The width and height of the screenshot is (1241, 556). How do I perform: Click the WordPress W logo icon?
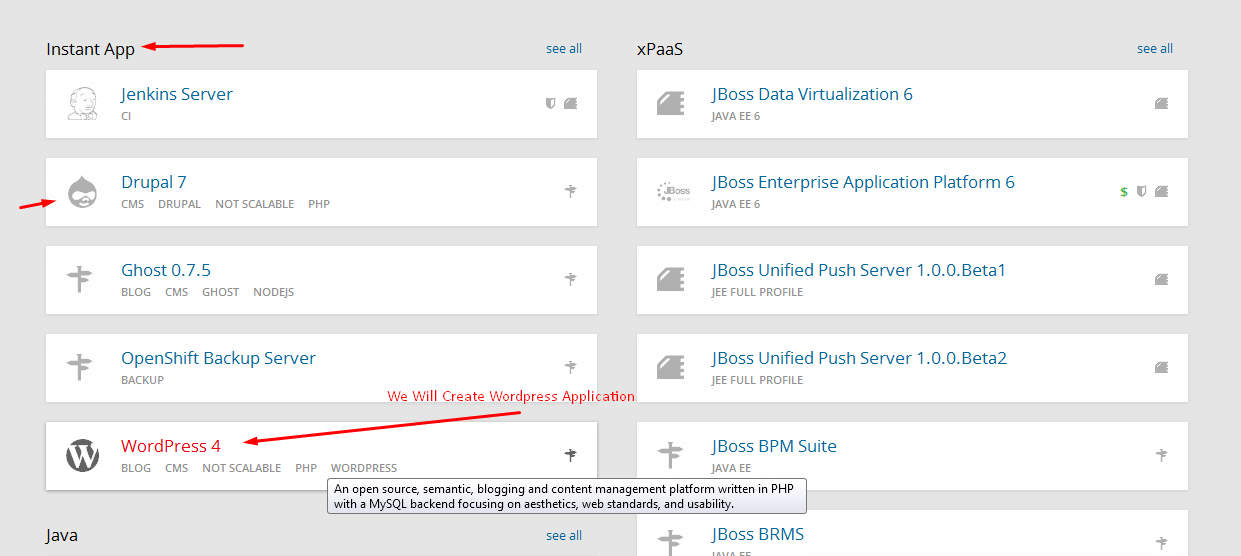(x=83, y=455)
